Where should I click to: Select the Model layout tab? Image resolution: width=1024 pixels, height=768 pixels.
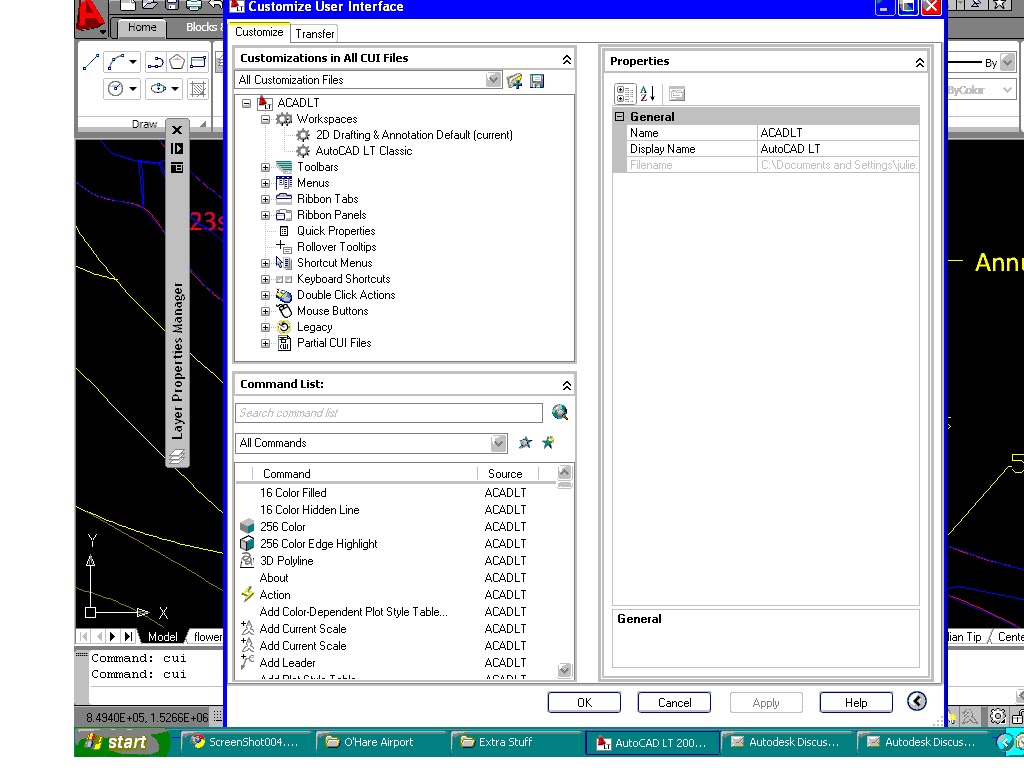[x=163, y=637]
